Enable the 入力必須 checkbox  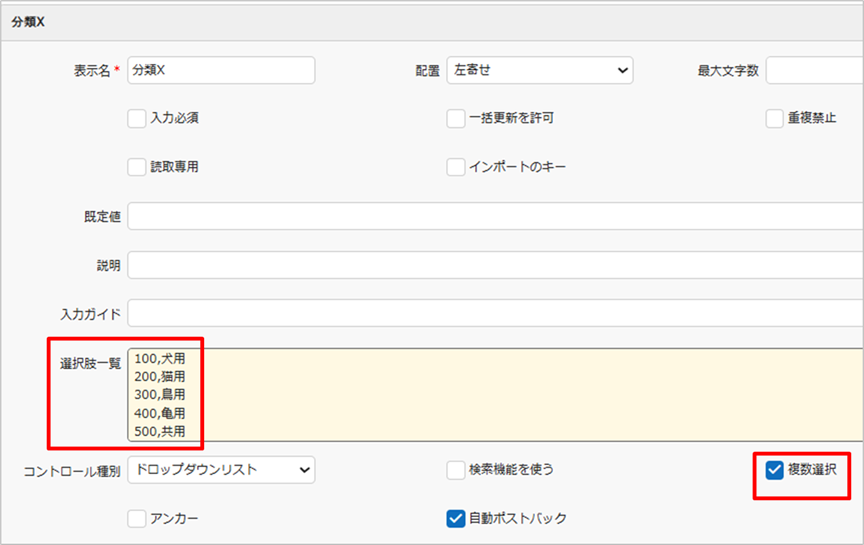click(137, 119)
